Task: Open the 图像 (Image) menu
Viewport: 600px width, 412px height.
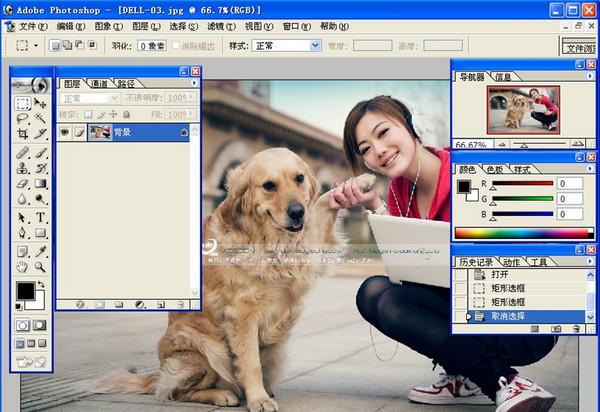Action: tap(109, 26)
